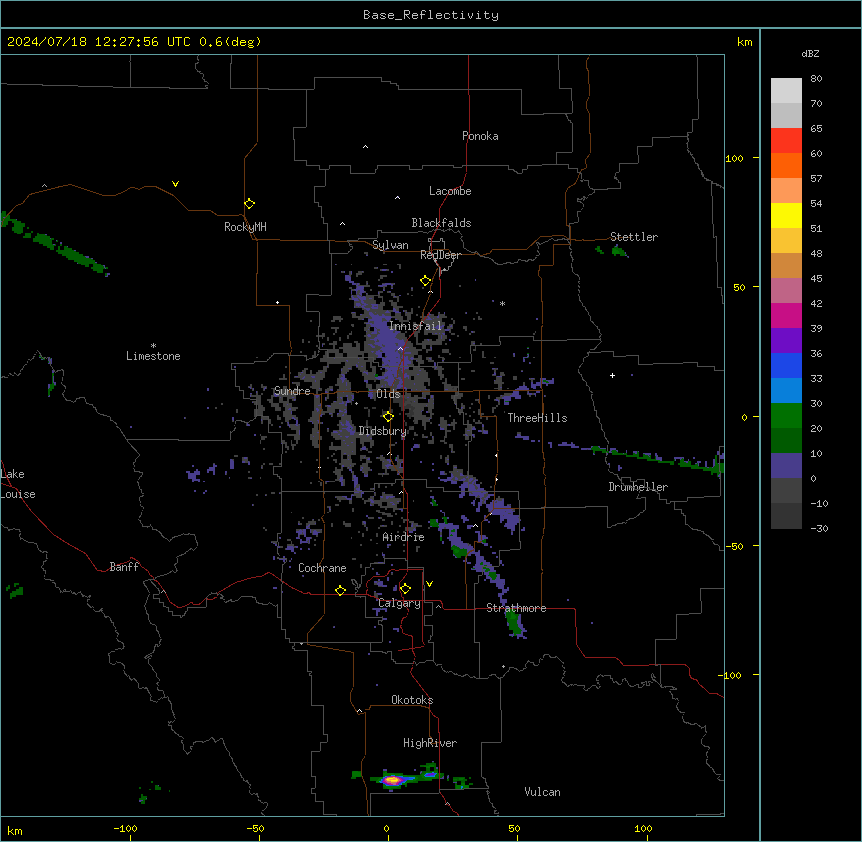Screen dimensions: 862x842
Task: Click the intense magenta-yellow echo core below HighRiver
Action: pos(393,779)
